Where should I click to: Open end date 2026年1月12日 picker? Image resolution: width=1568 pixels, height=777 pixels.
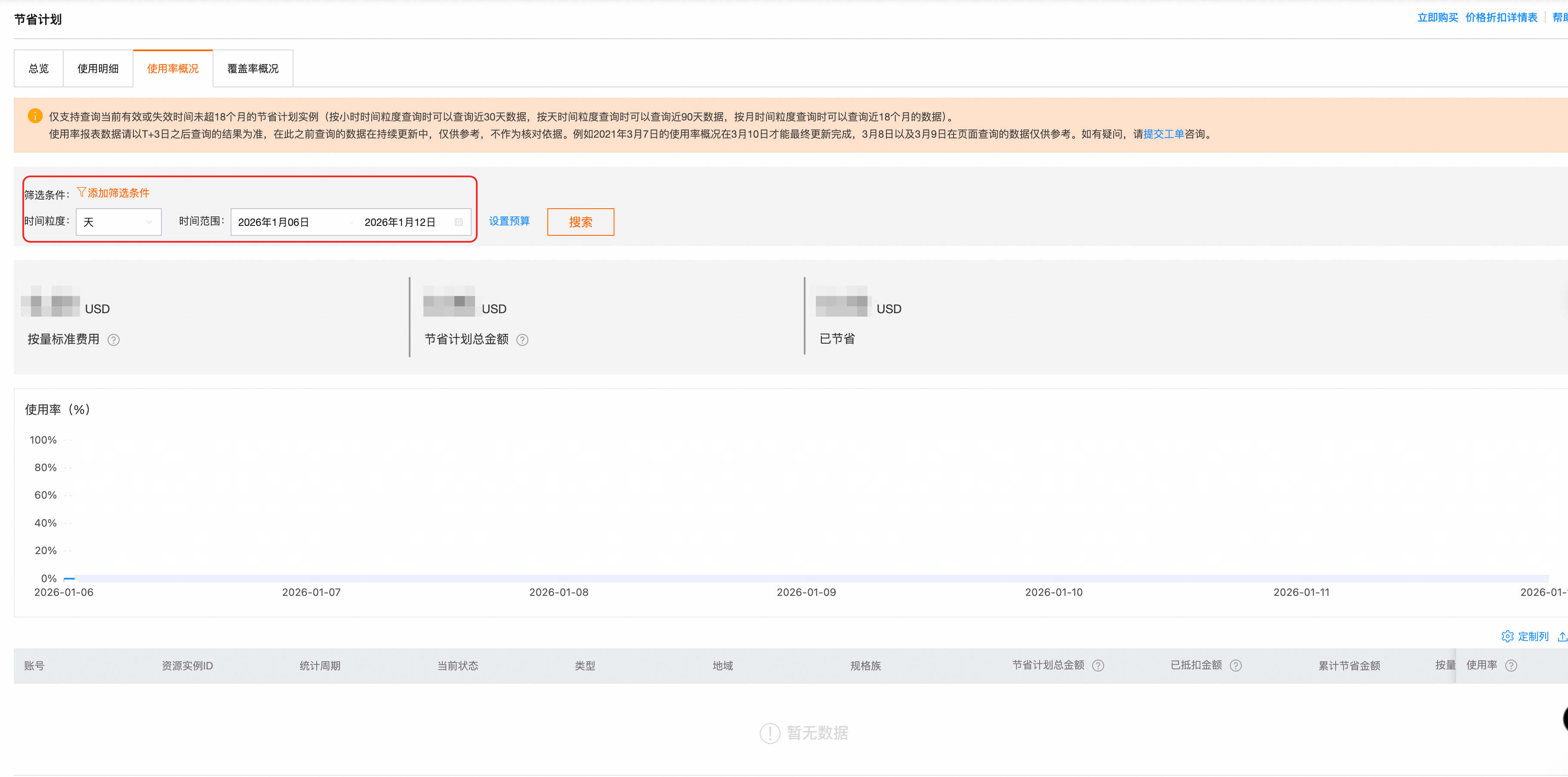pos(400,222)
